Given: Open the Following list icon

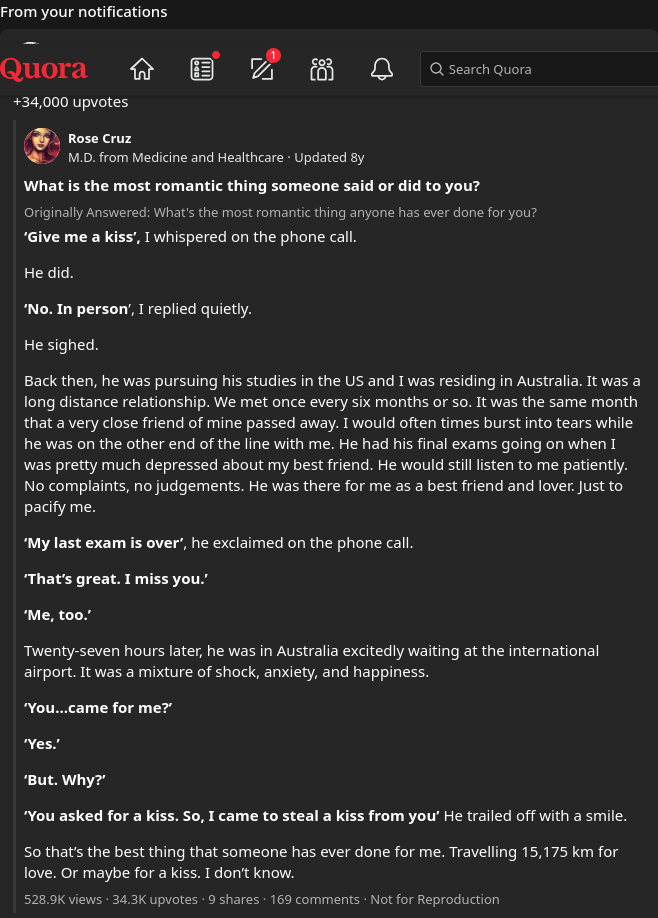Looking at the screenshot, I should pos(203,69).
